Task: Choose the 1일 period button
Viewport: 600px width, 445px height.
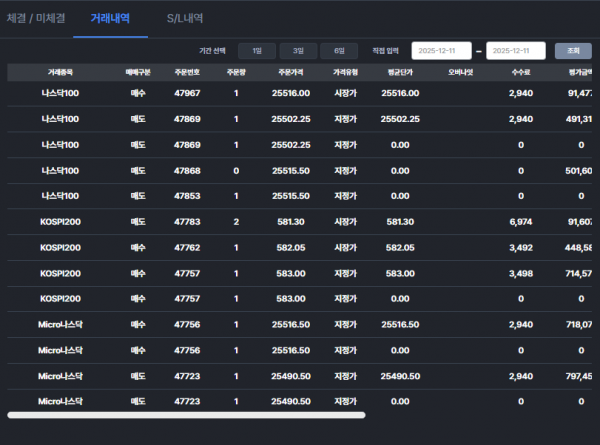Action: click(257, 51)
